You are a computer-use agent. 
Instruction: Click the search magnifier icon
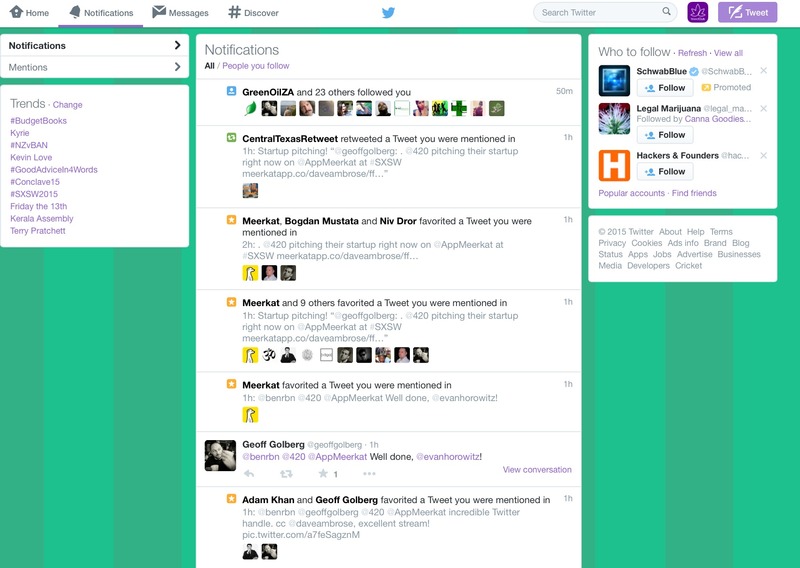[x=666, y=11]
